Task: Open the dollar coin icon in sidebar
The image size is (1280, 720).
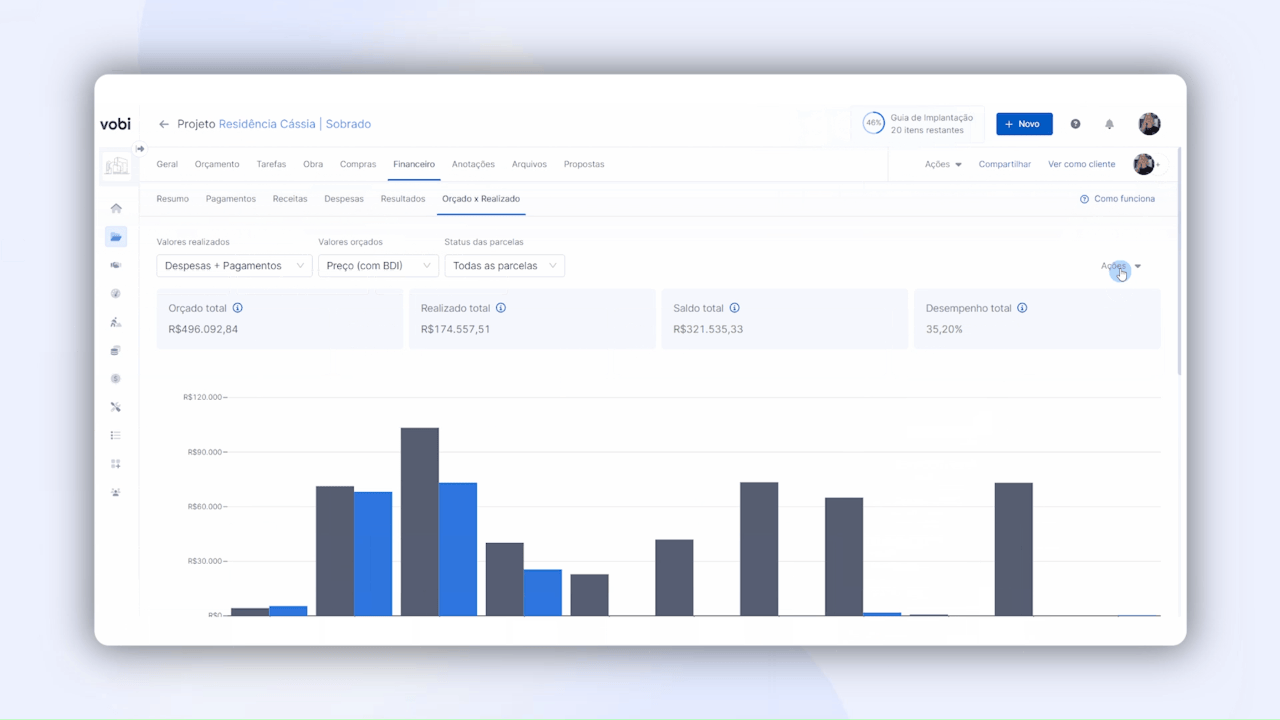Action: [116, 379]
